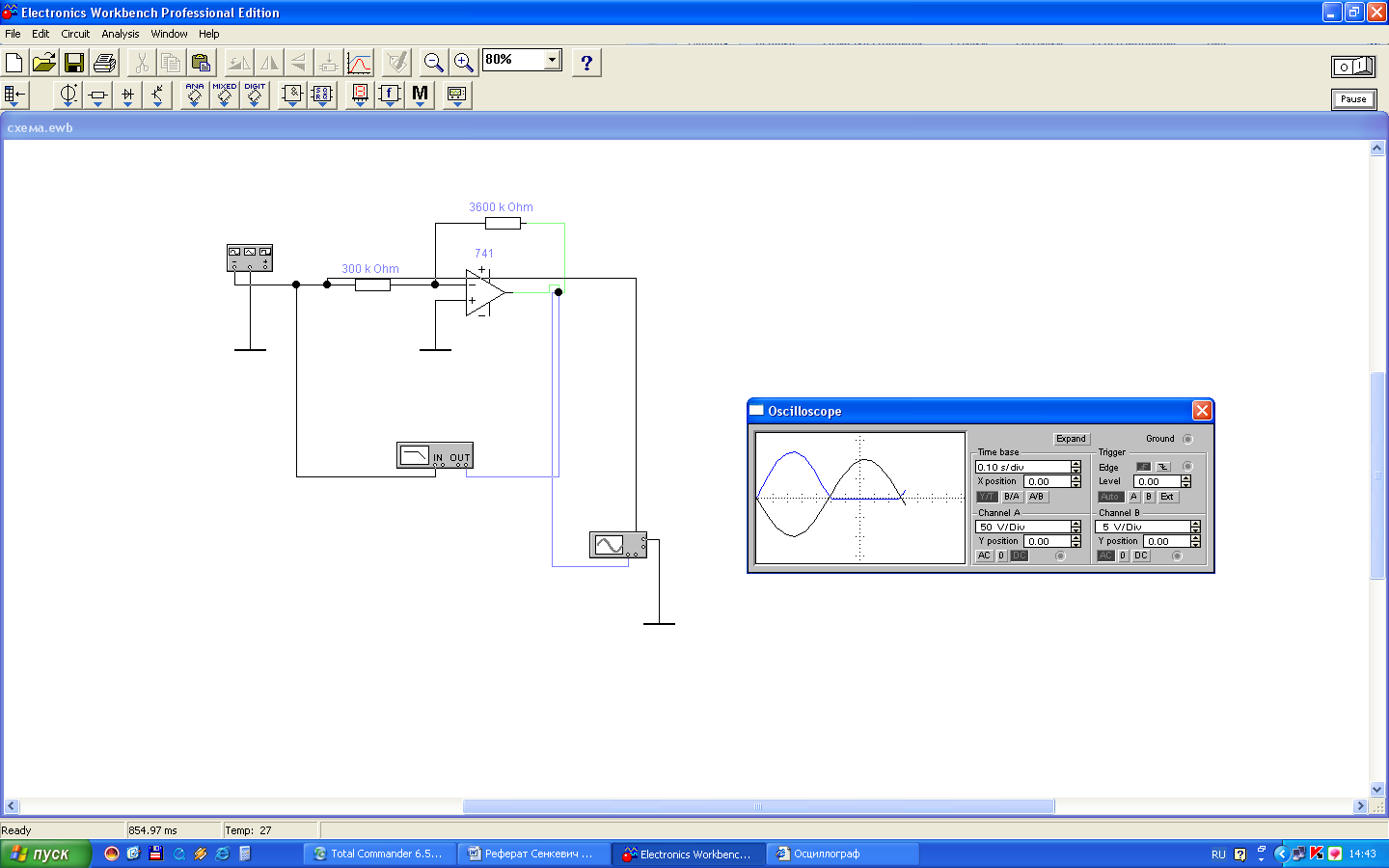Open the Diodes parts bin

(x=127, y=95)
